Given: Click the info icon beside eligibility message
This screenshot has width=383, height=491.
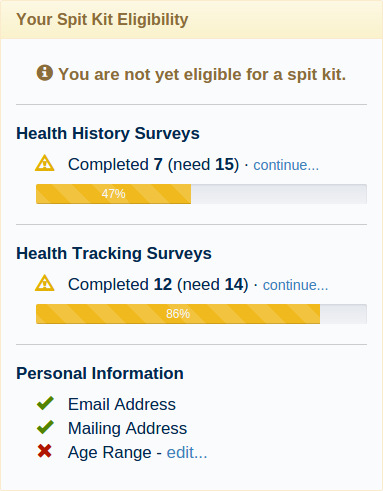Looking at the screenshot, I should tap(45, 73).
